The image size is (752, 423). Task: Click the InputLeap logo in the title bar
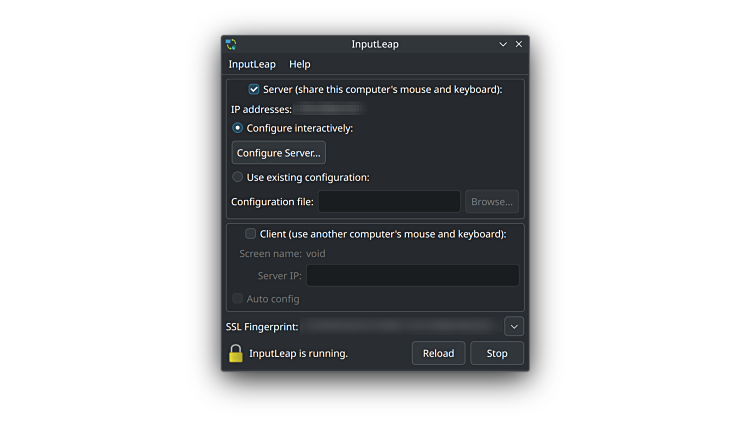click(231, 44)
